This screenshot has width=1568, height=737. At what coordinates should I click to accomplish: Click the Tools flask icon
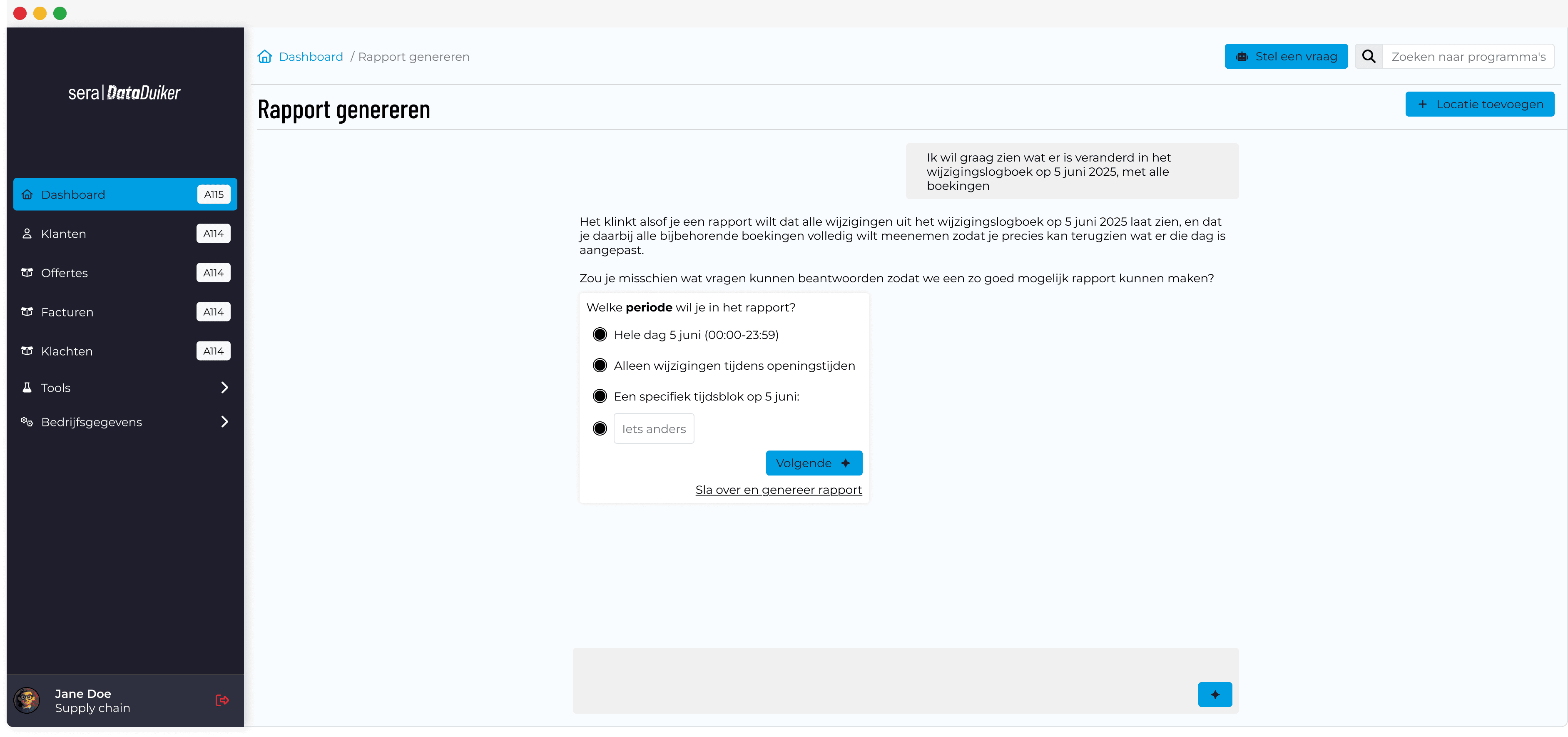click(27, 388)
